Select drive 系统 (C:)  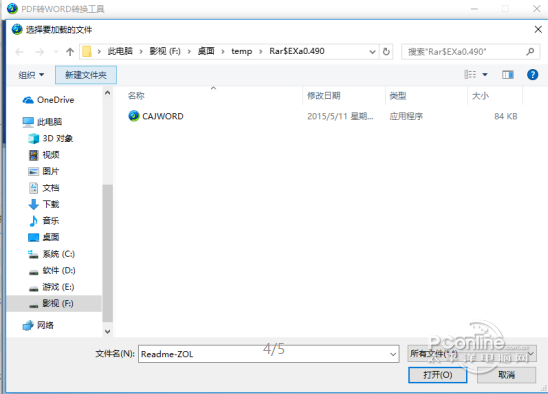pyautogui.click(x=52, y=254)
